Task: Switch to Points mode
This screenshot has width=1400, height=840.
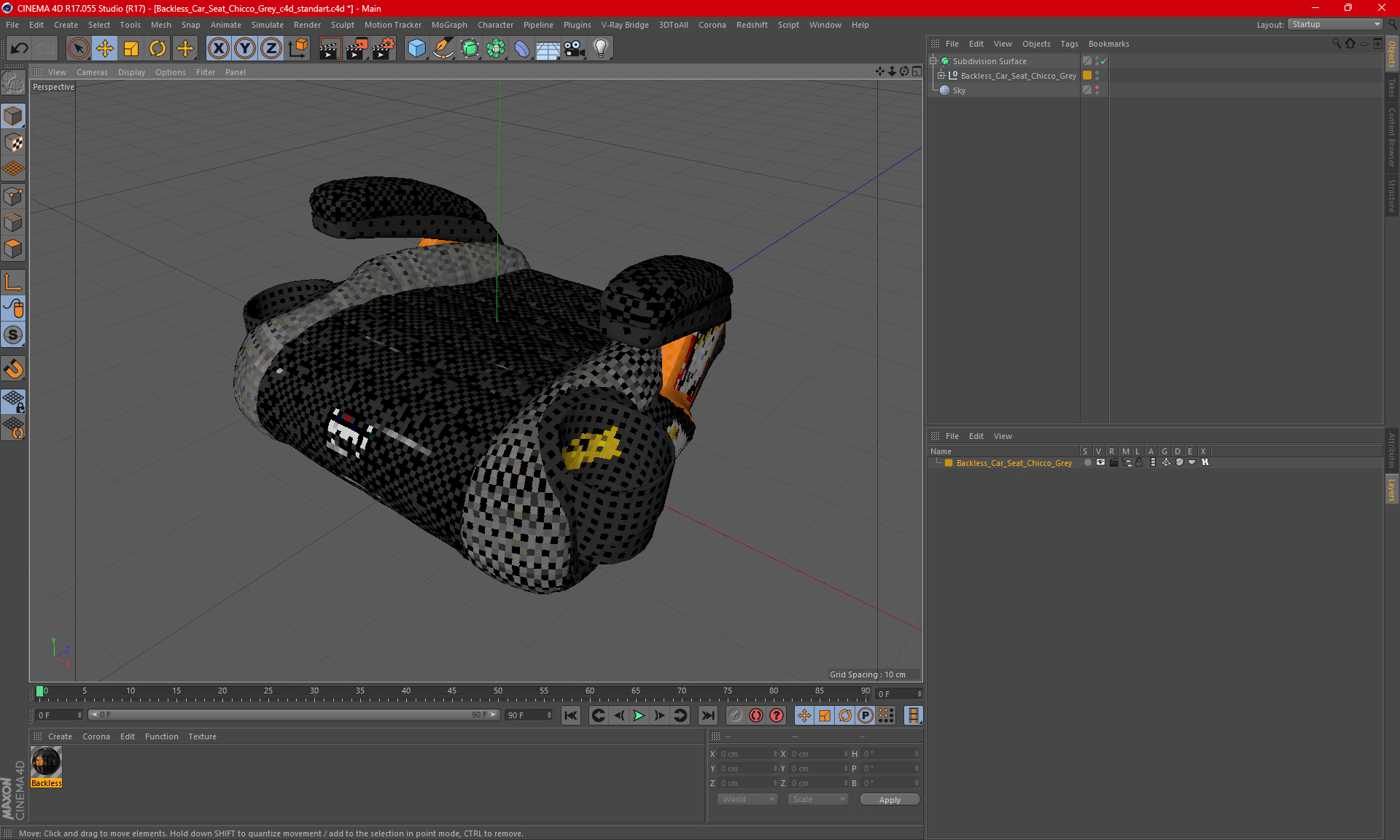Action: point(13,196)
